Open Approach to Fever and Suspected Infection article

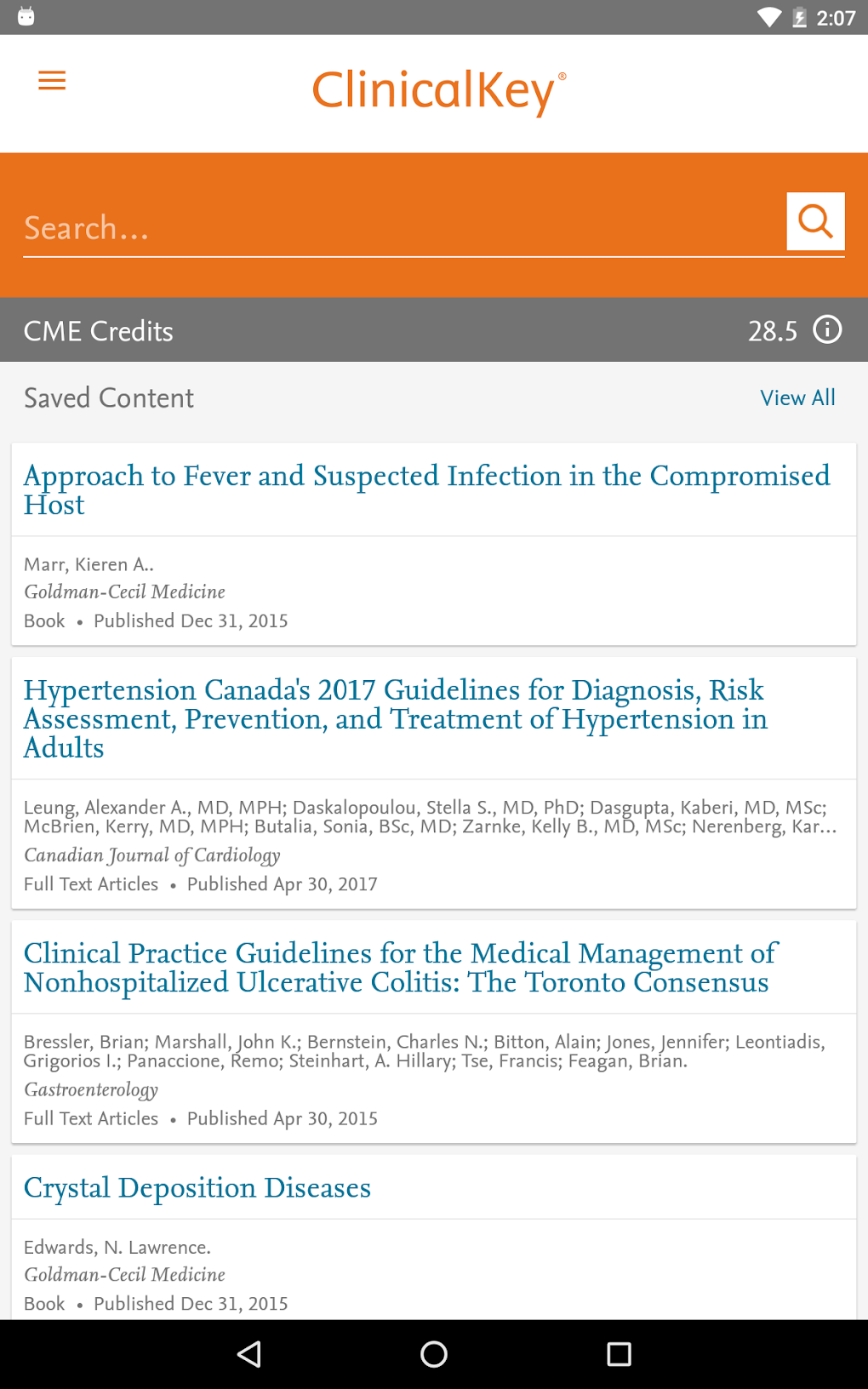click(426, 489)
